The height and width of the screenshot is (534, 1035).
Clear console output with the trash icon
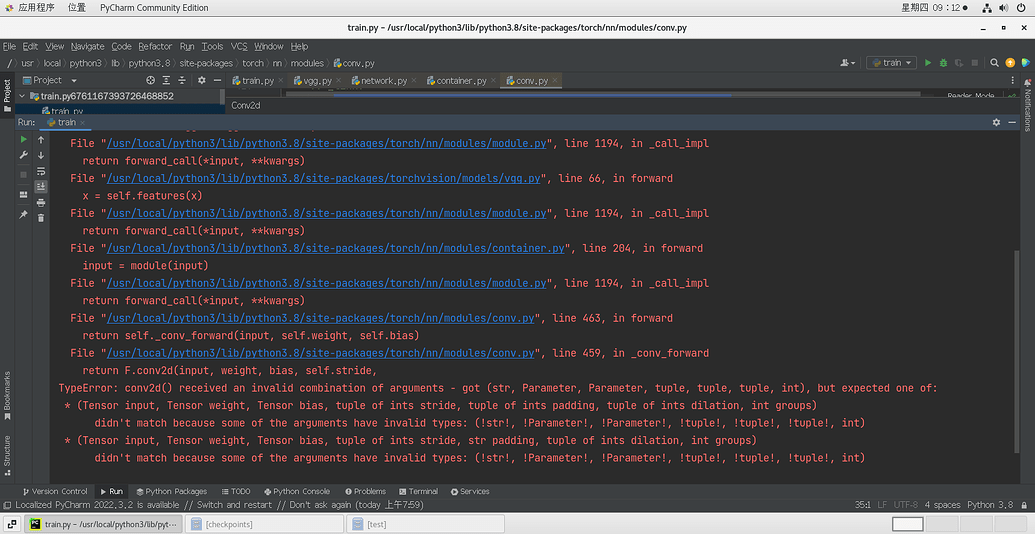coord(41,218)
